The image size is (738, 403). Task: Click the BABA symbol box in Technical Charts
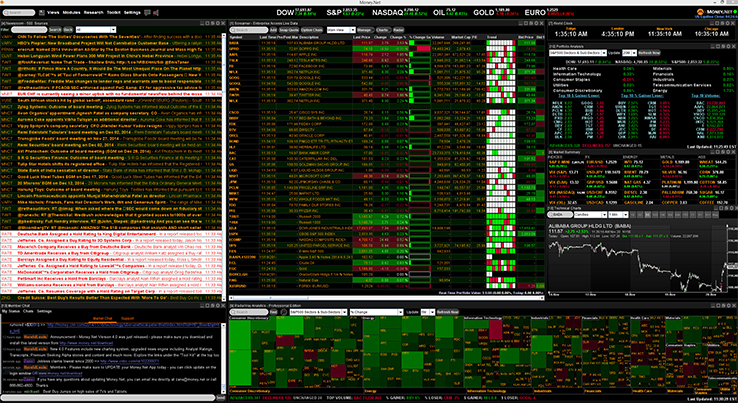tap(560, 215)
